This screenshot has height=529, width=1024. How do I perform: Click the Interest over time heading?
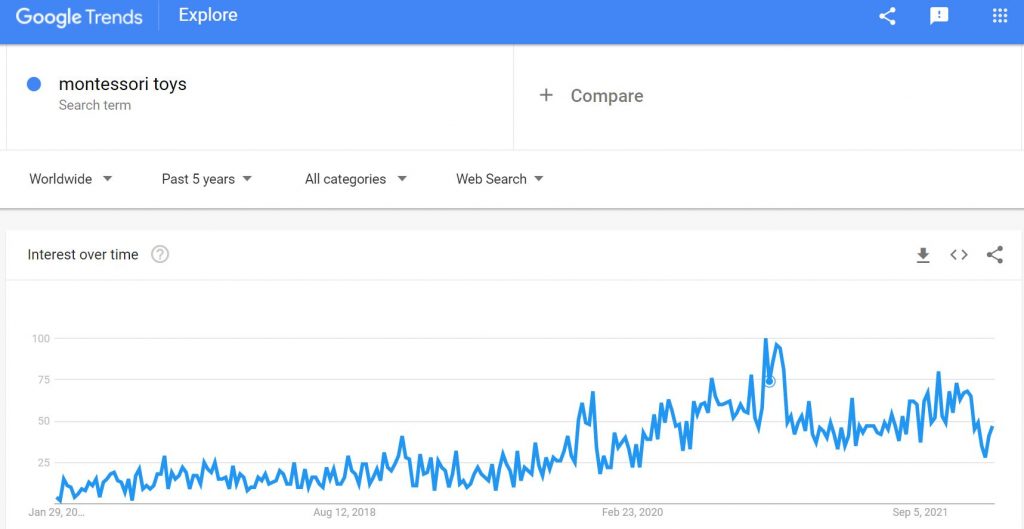coord(83,255)
